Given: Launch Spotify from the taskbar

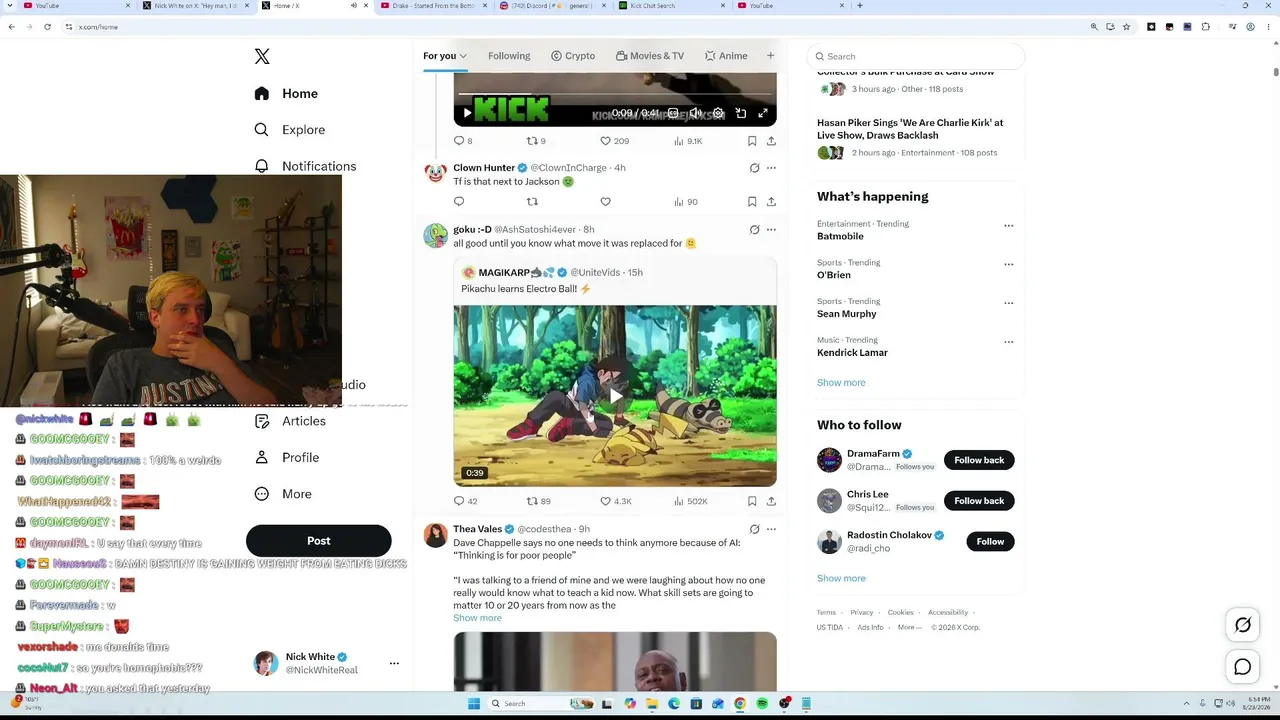Looking at the screenshot, I should [x=762, y=703].
